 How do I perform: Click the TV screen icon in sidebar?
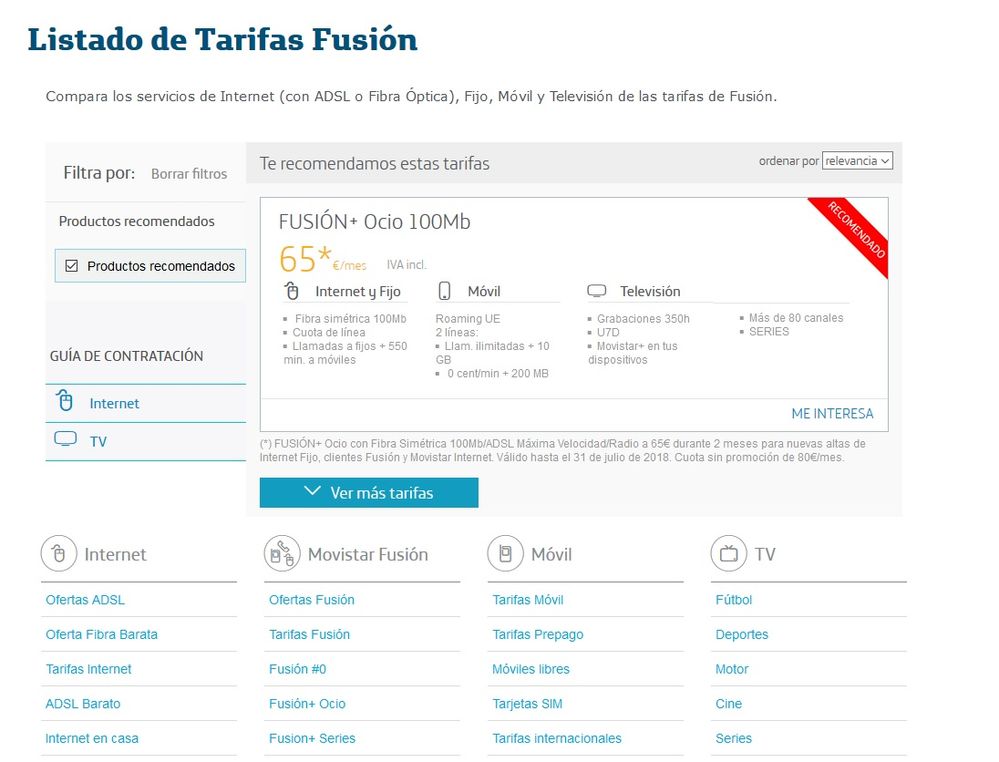[x=65, y=440]
